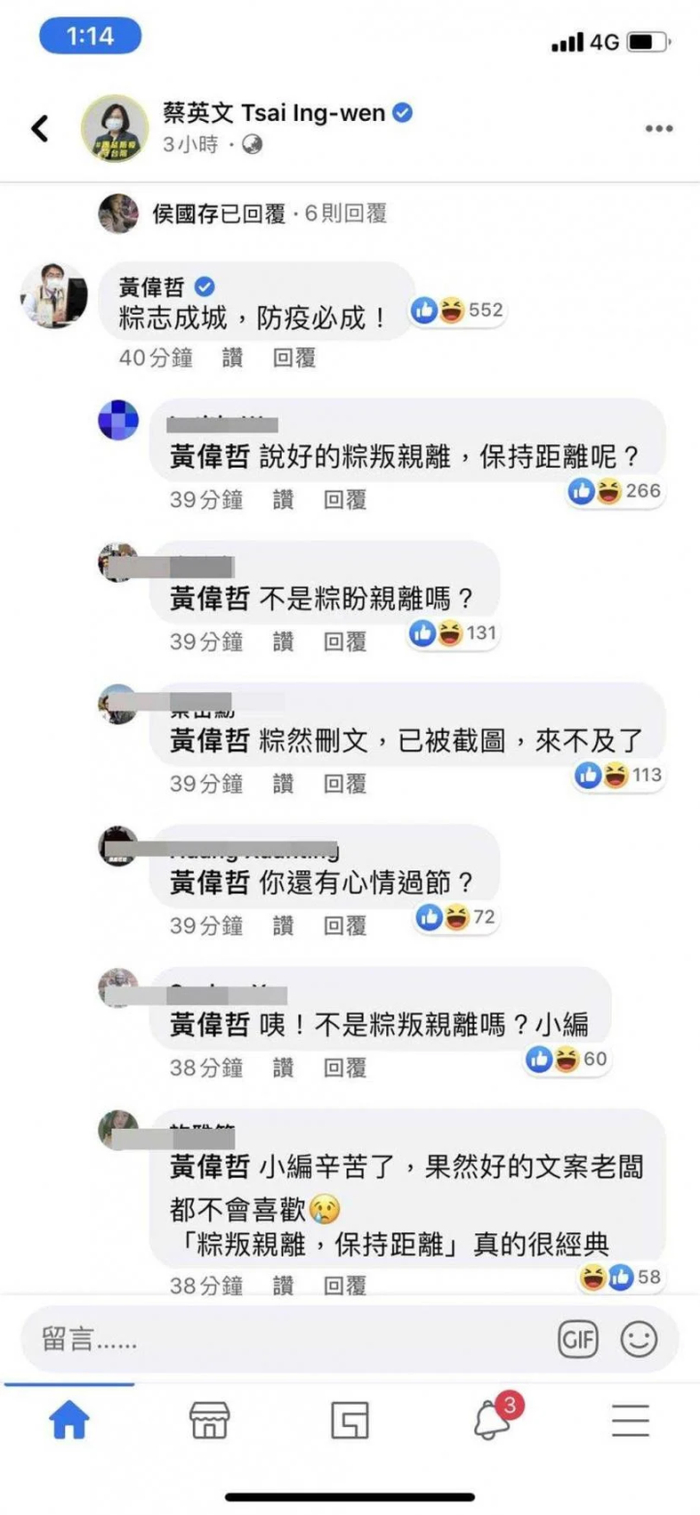Like the comment 粽志成城，防疫必成！
The width and height of the screenshot is (700, 1515).
click(233, 358)
